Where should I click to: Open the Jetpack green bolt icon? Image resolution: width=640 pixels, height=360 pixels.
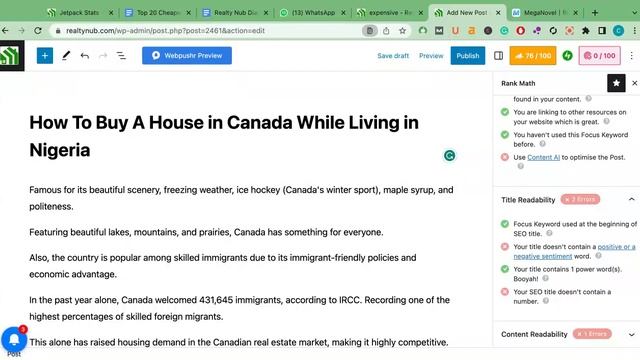[x=567, y=56]
